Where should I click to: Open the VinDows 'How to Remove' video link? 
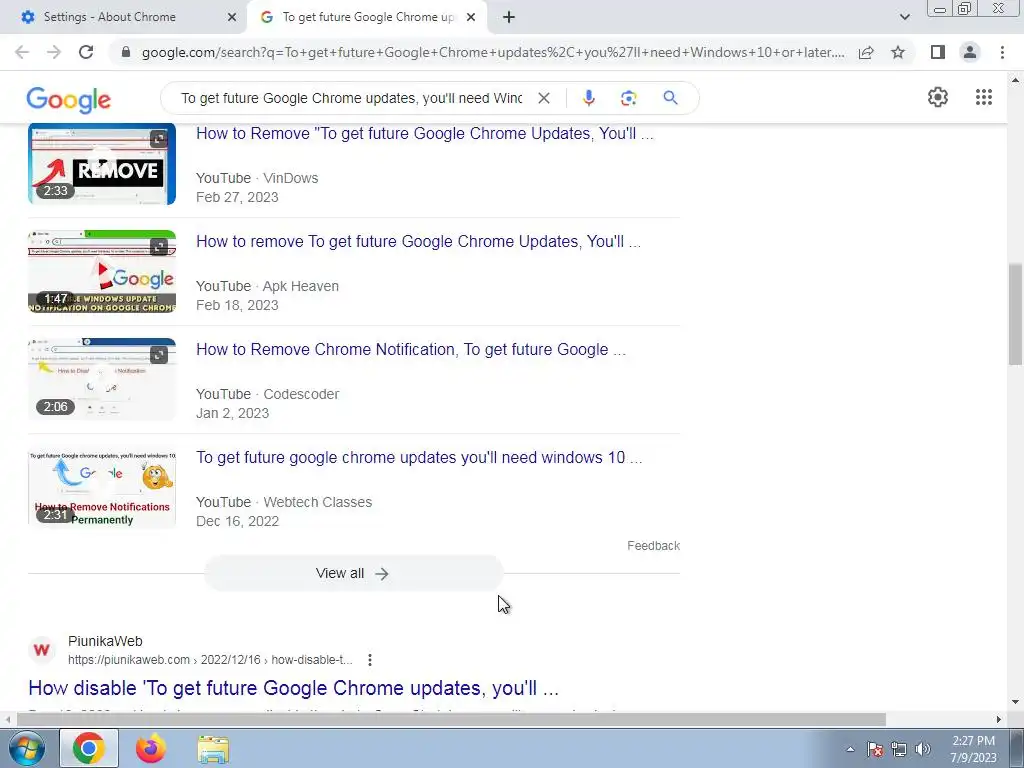point(424,133)
